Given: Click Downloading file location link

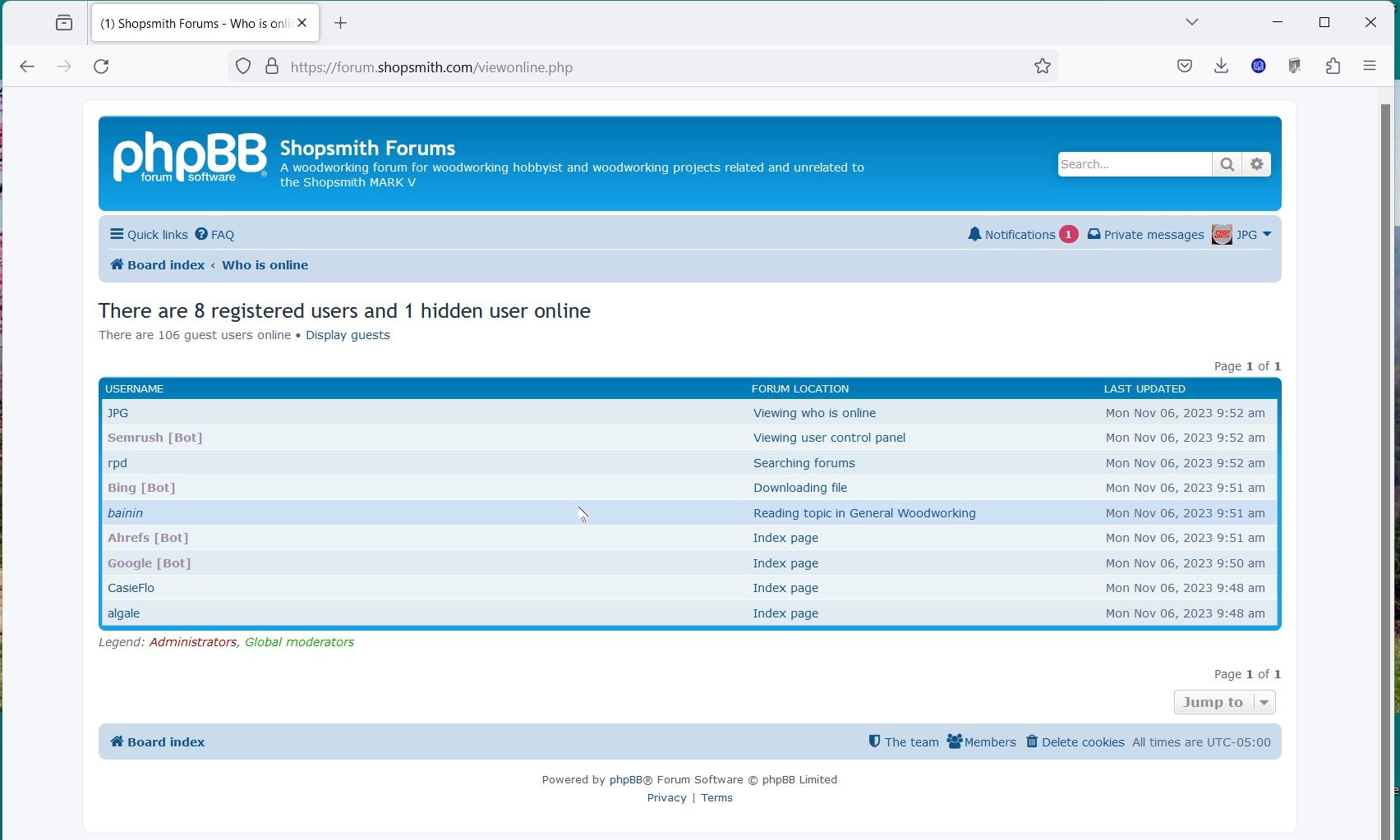Looking at the screenshot, I should click(800, 488).
